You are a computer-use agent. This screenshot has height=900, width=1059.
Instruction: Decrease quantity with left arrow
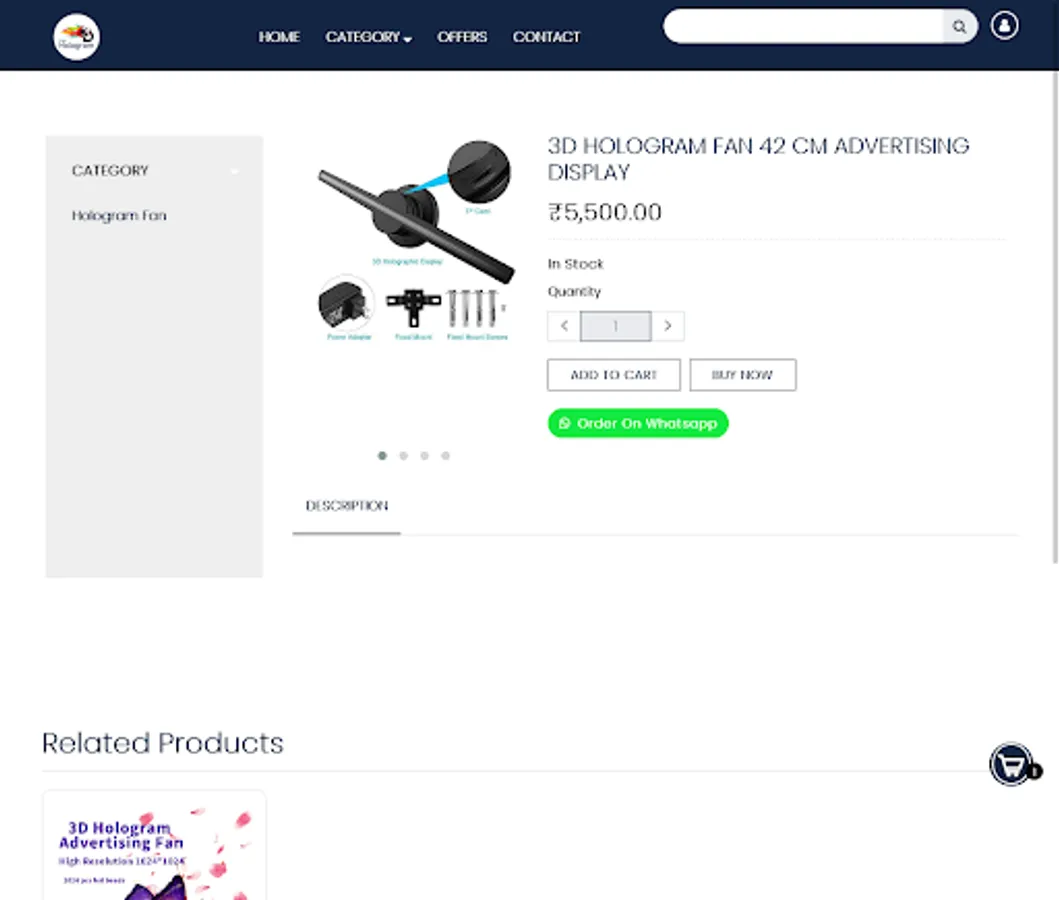(564, 326)
